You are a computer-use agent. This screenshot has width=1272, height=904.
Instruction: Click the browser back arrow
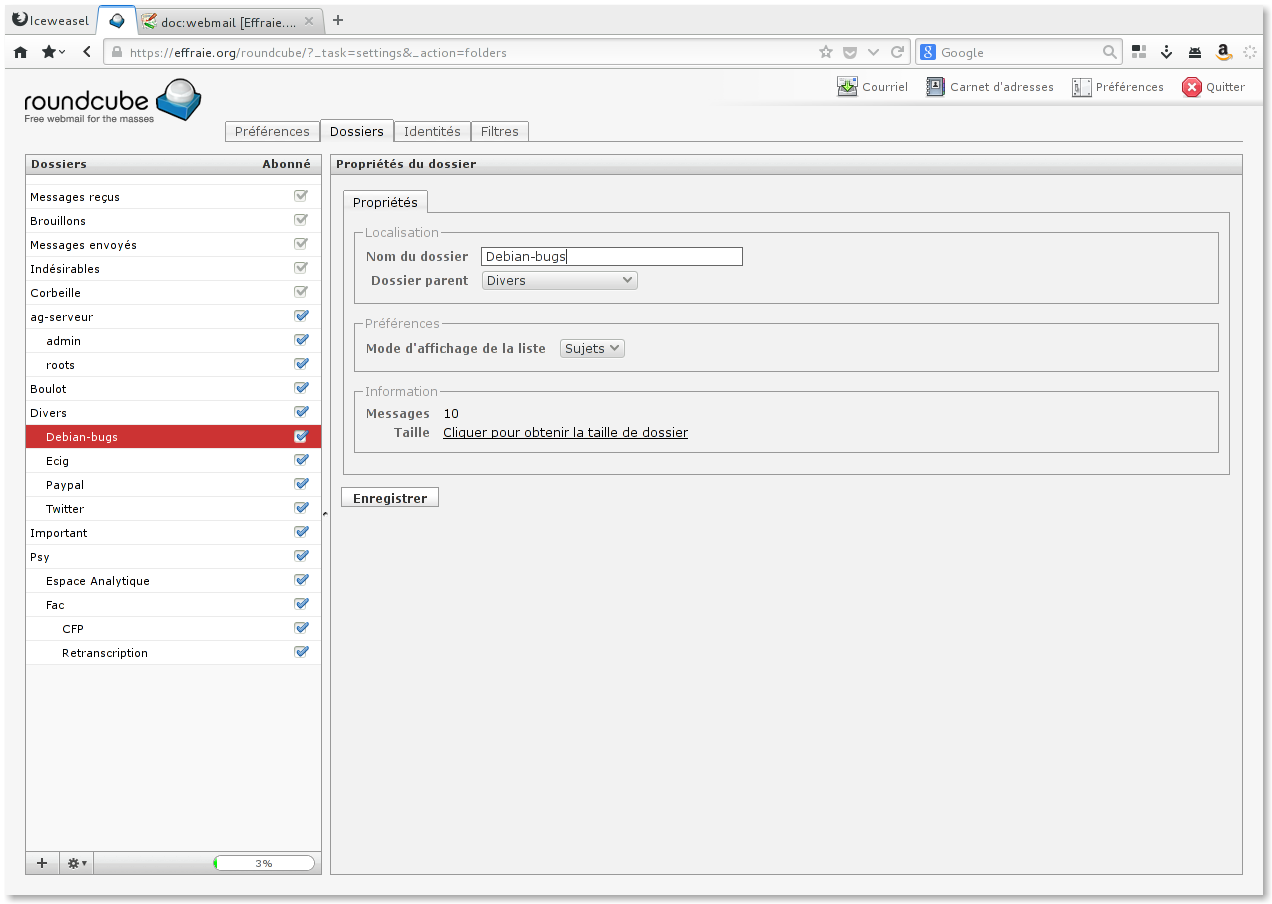pyautogui.click(x=87, y=52)
